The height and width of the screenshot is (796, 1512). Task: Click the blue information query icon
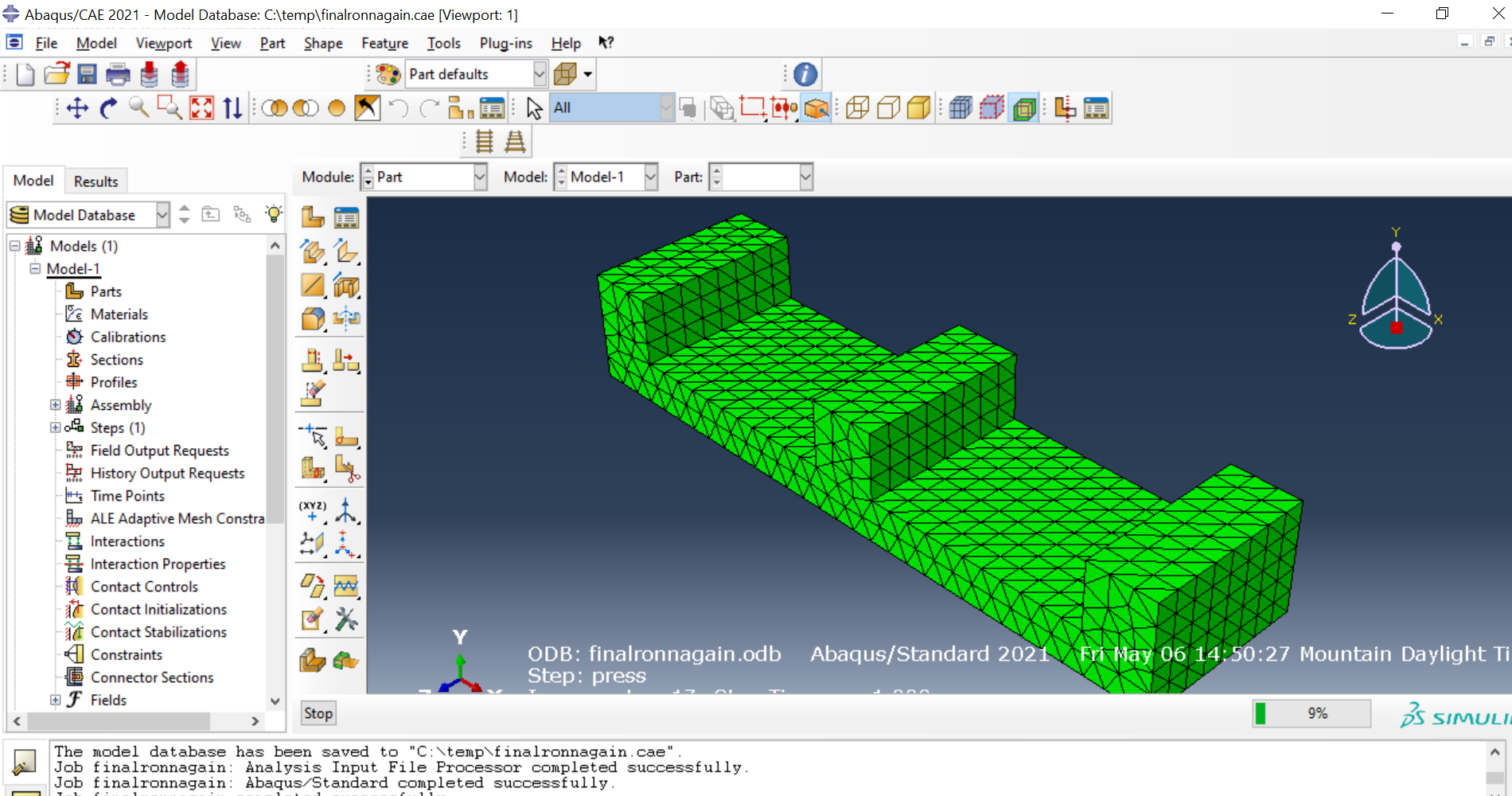[x=805, y=75]
